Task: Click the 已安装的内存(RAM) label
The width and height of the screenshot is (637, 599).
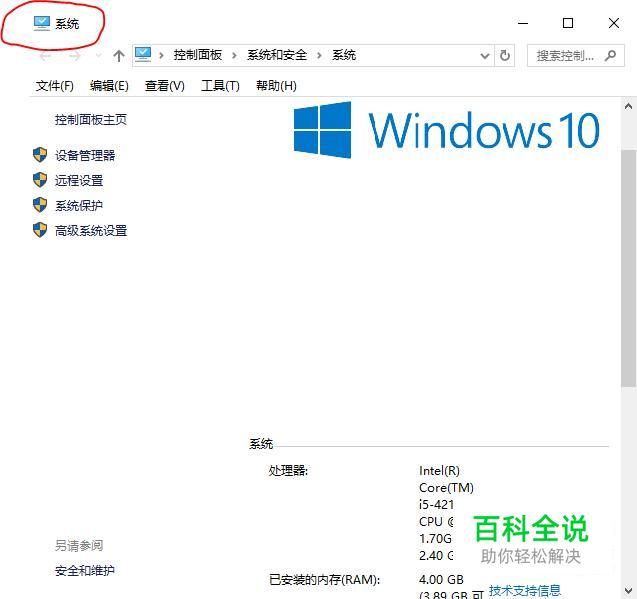Action: [324, 580]
